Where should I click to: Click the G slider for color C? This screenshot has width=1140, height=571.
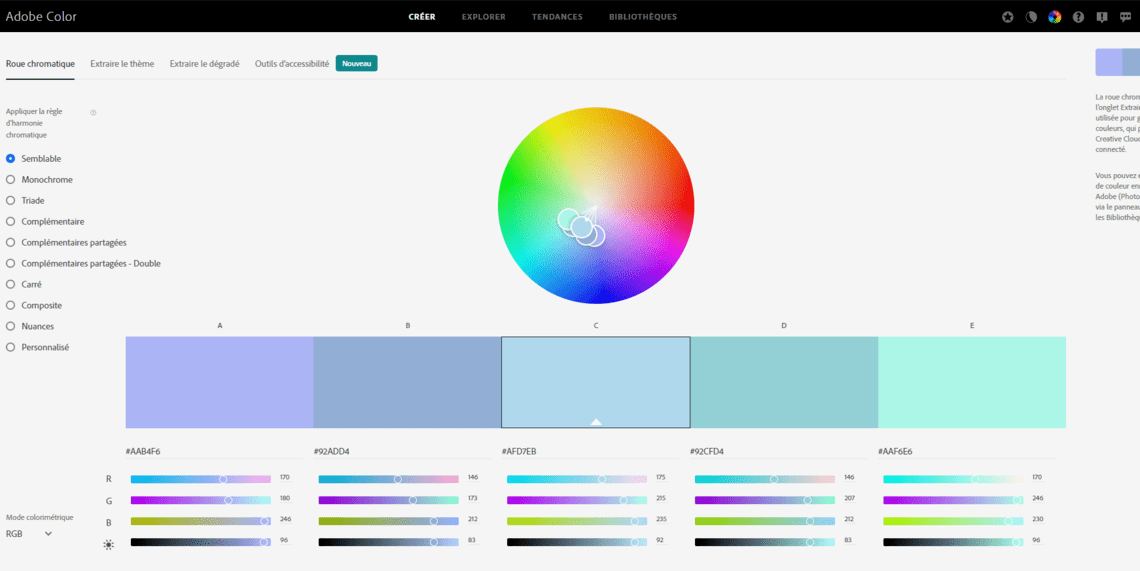[577, 500]
